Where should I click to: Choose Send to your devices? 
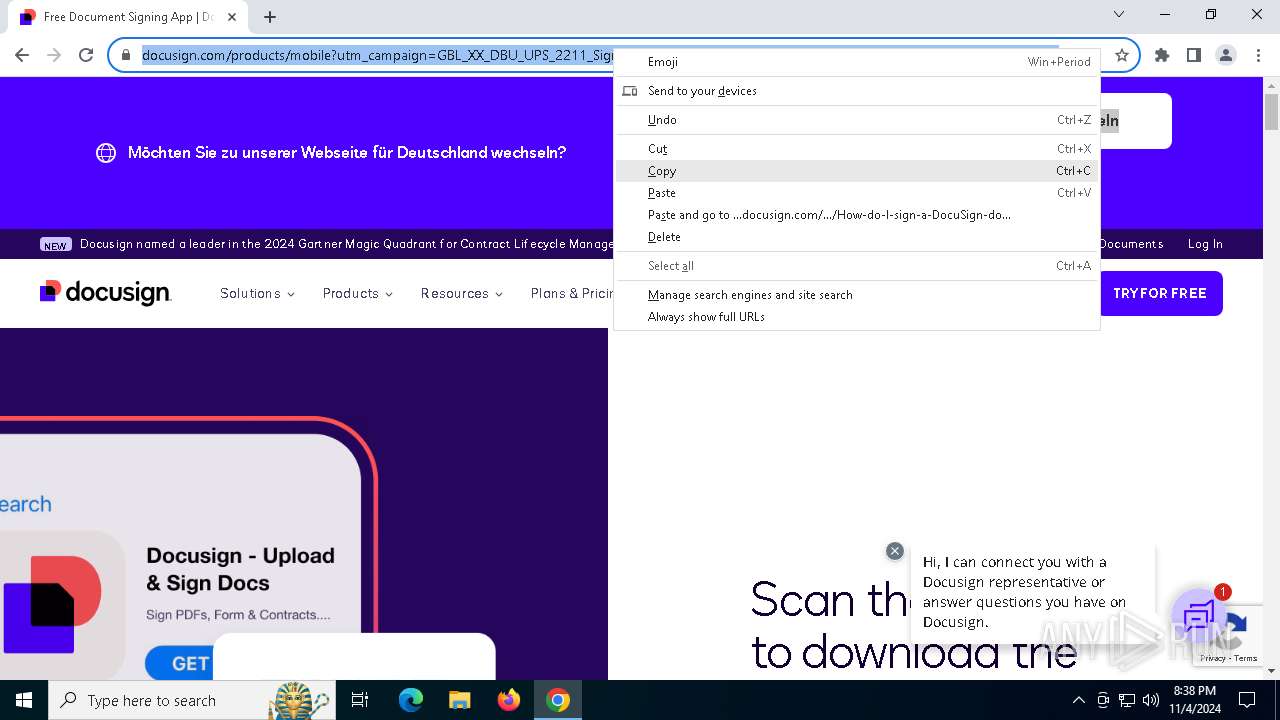pos(857,91)
